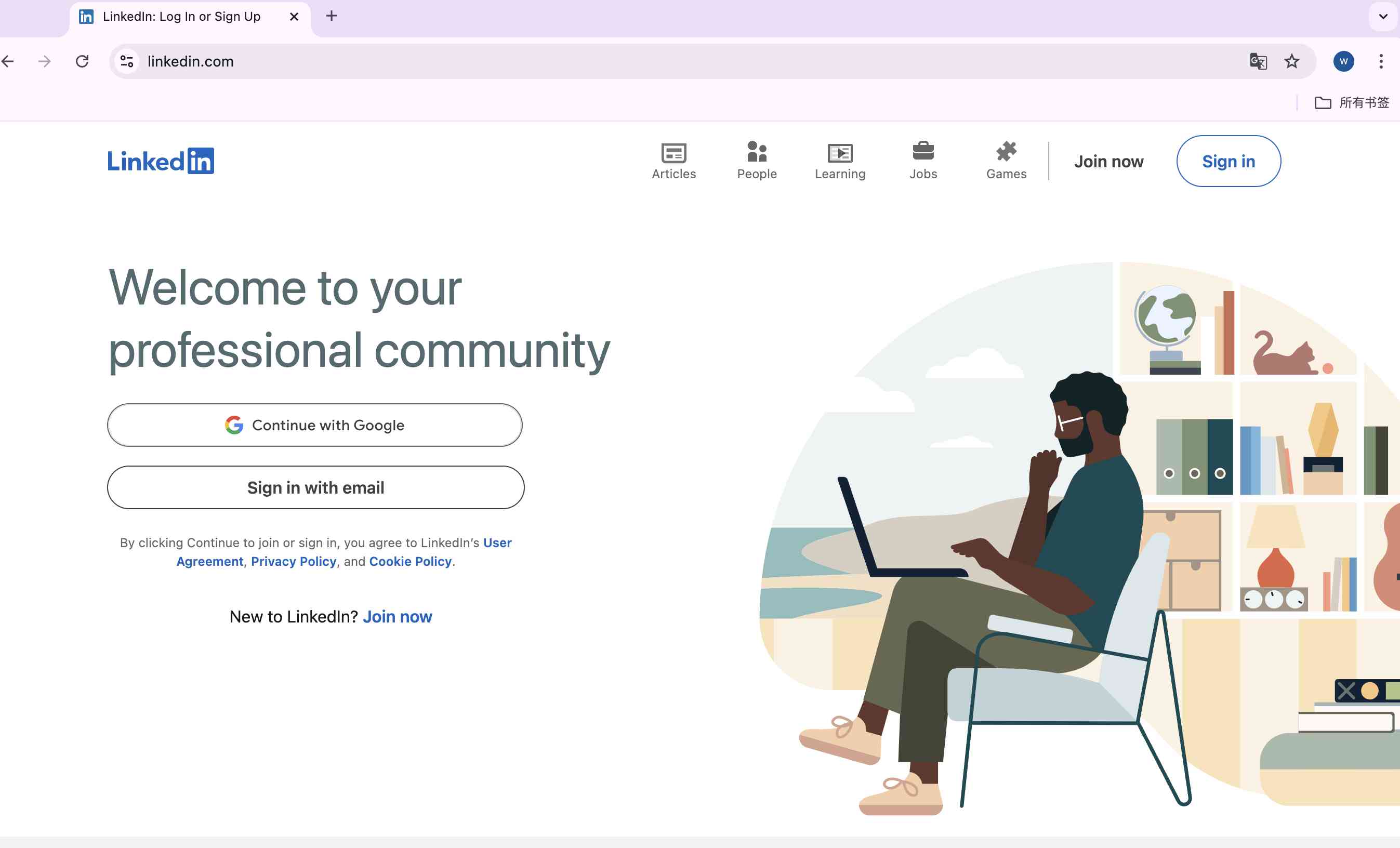The width and height of the screenshot is (1400, 848).
Task: Open the Cookie Policy link
Action: (x=410, y=561)
